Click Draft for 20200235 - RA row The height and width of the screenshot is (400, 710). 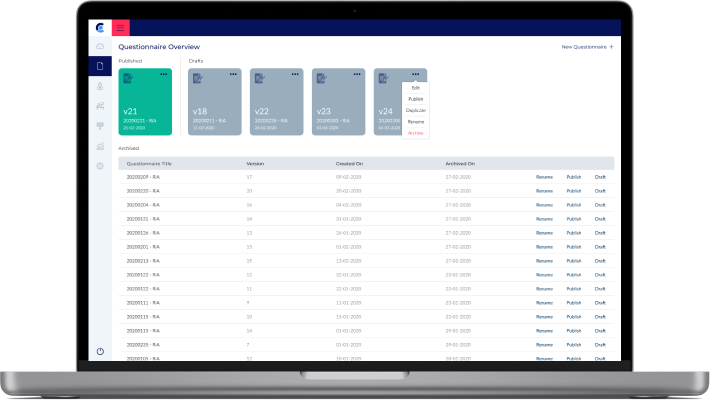coord(600,345)
